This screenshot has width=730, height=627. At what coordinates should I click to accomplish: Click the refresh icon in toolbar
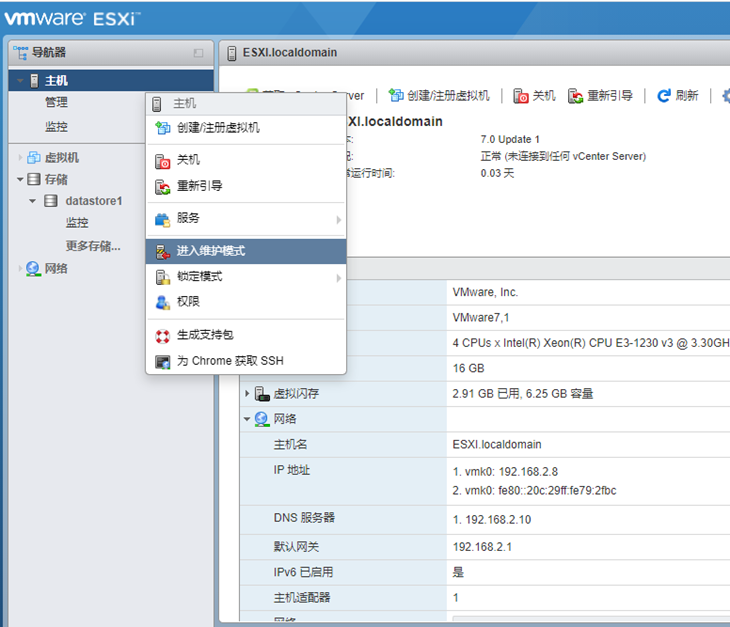tap(663, 95)
